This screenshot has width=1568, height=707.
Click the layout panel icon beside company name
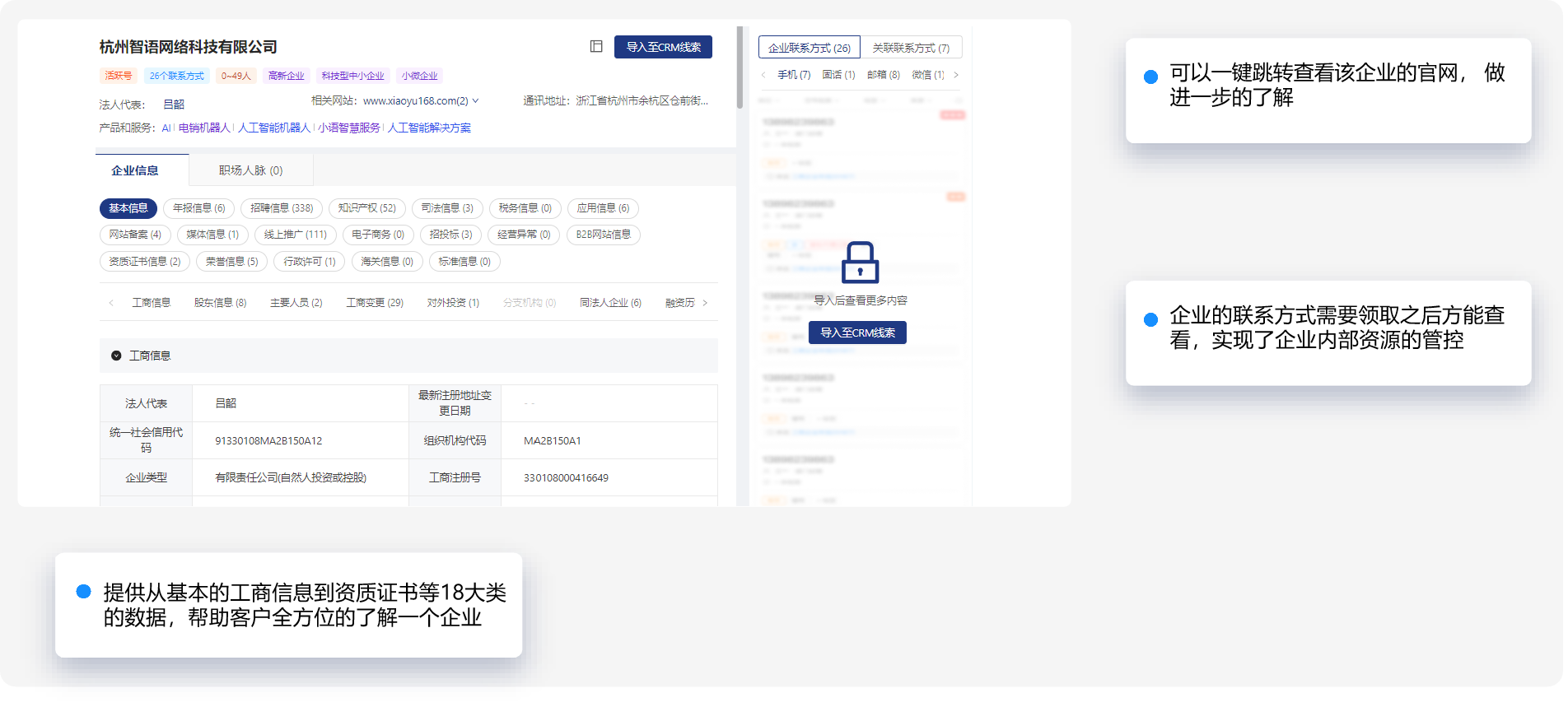click(596, 47)
